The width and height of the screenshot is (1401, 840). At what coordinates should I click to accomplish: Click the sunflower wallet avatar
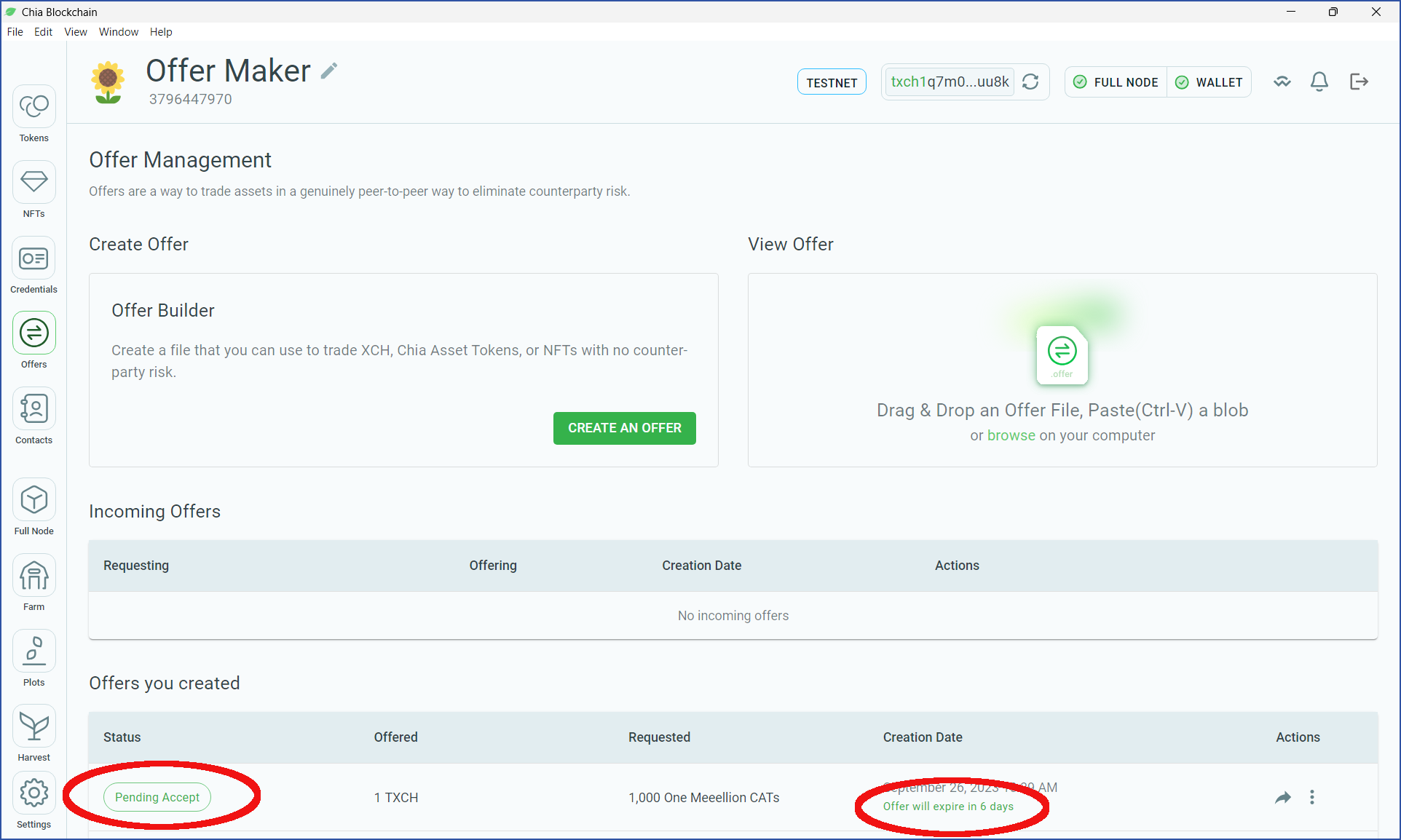(108, 82)
